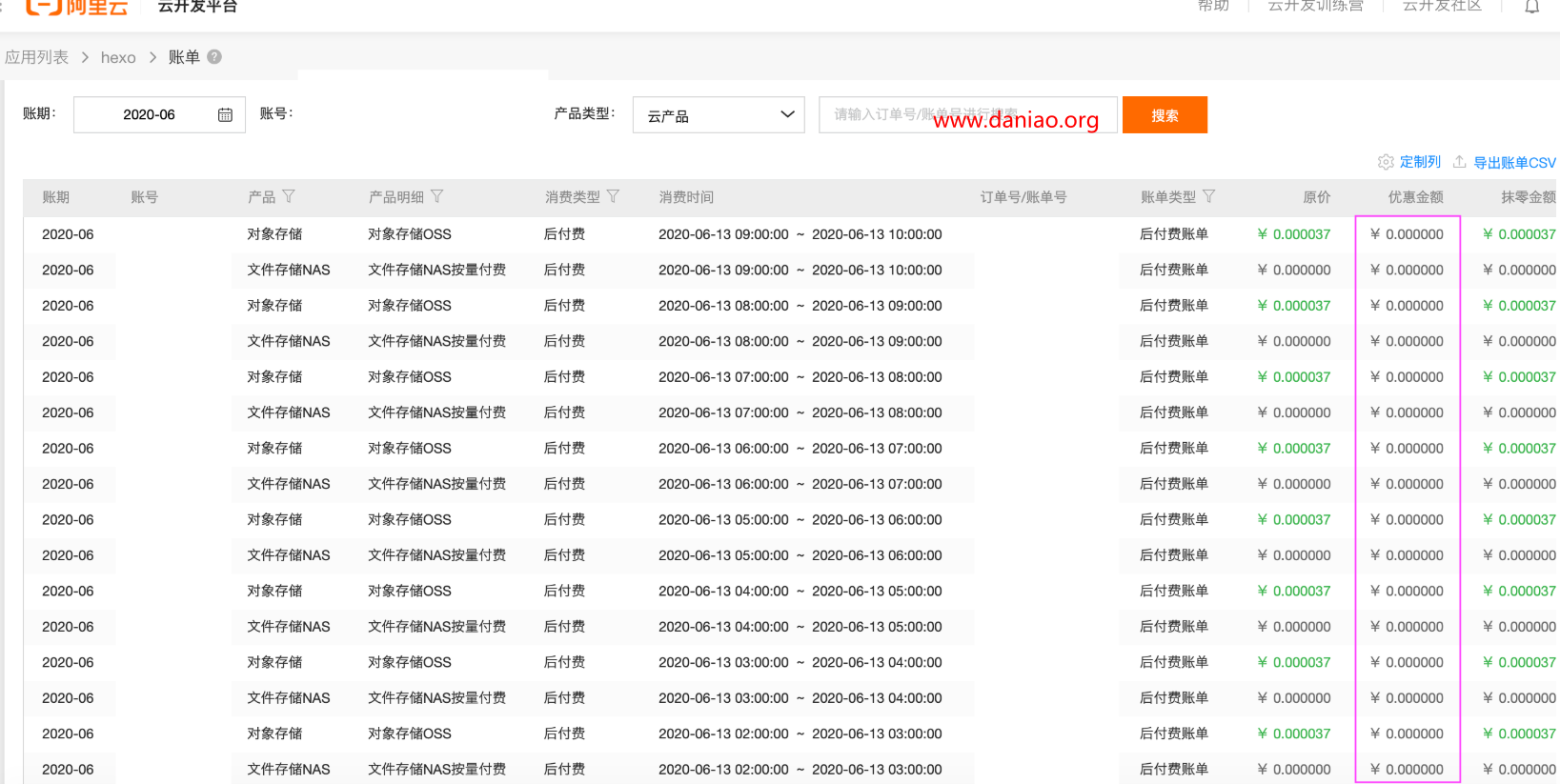Expand the 产品类型 dropdown showing 云产品
The width and height of the screenshot is (1560, 784).
[719, 115]
